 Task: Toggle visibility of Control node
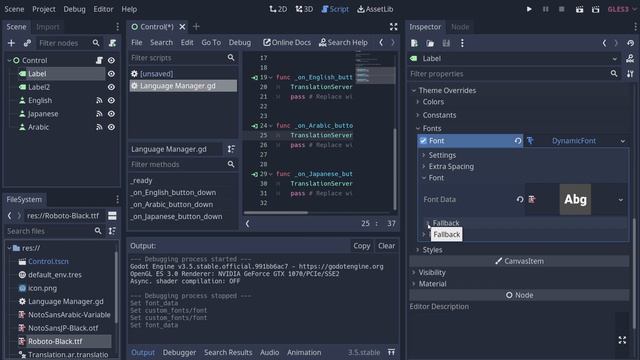(x=111, y=60)
